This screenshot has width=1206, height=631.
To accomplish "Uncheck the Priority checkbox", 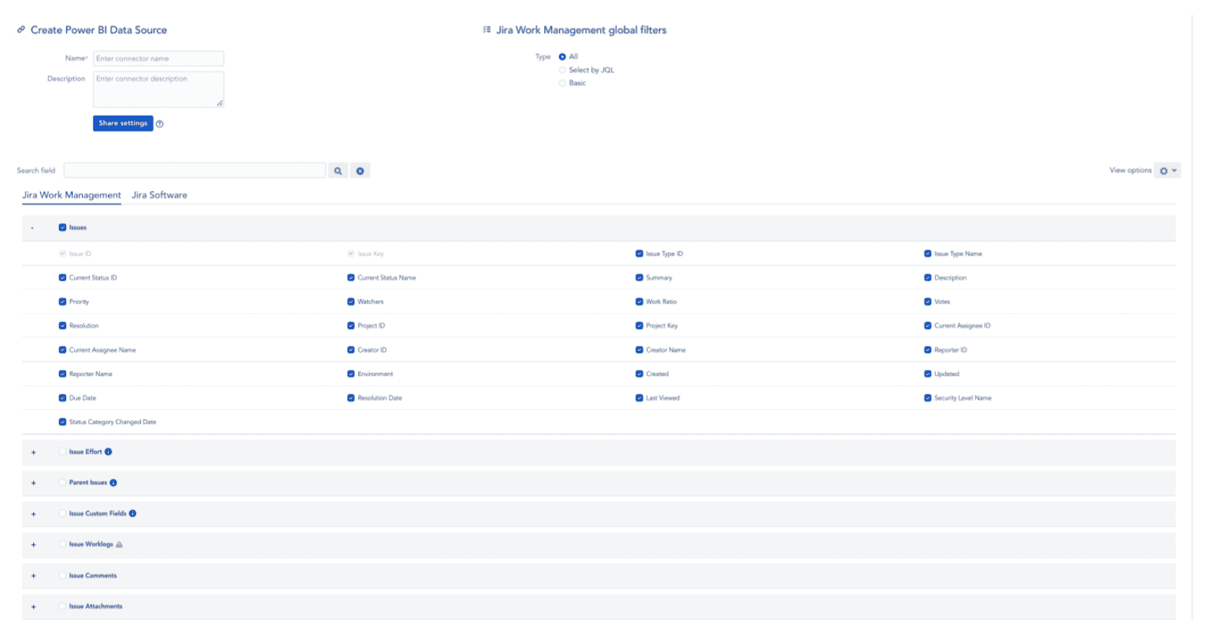I will (63, 302).
